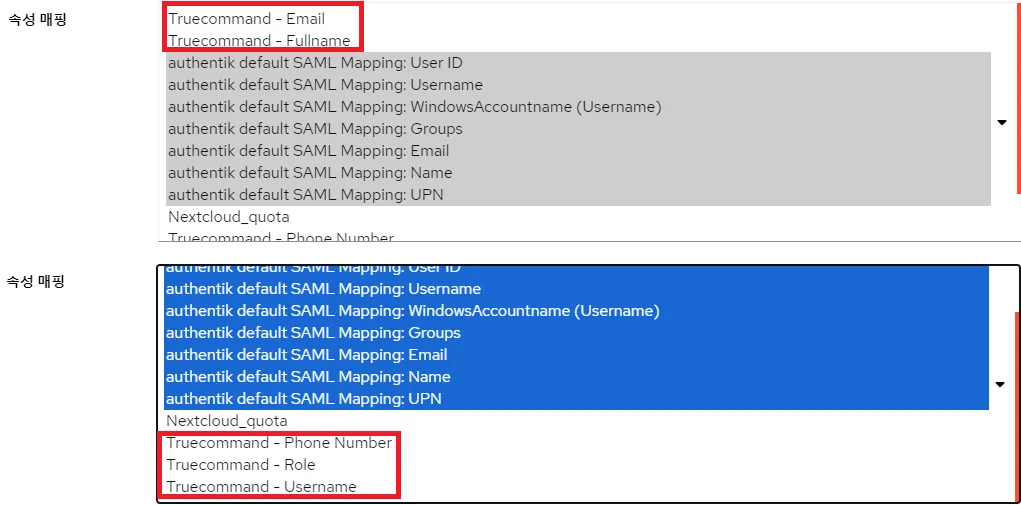Screen dimensions: 1021x505
Task: Pick SAML Mapping: UPN in blue-highlighted list
Action: (576, 398)
